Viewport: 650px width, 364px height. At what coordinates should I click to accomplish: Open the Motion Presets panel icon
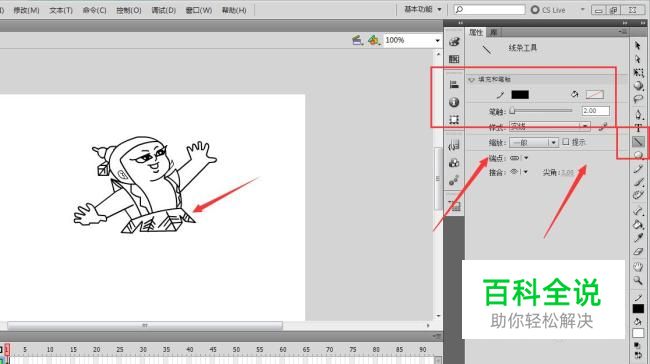click(x=454, y=180)
